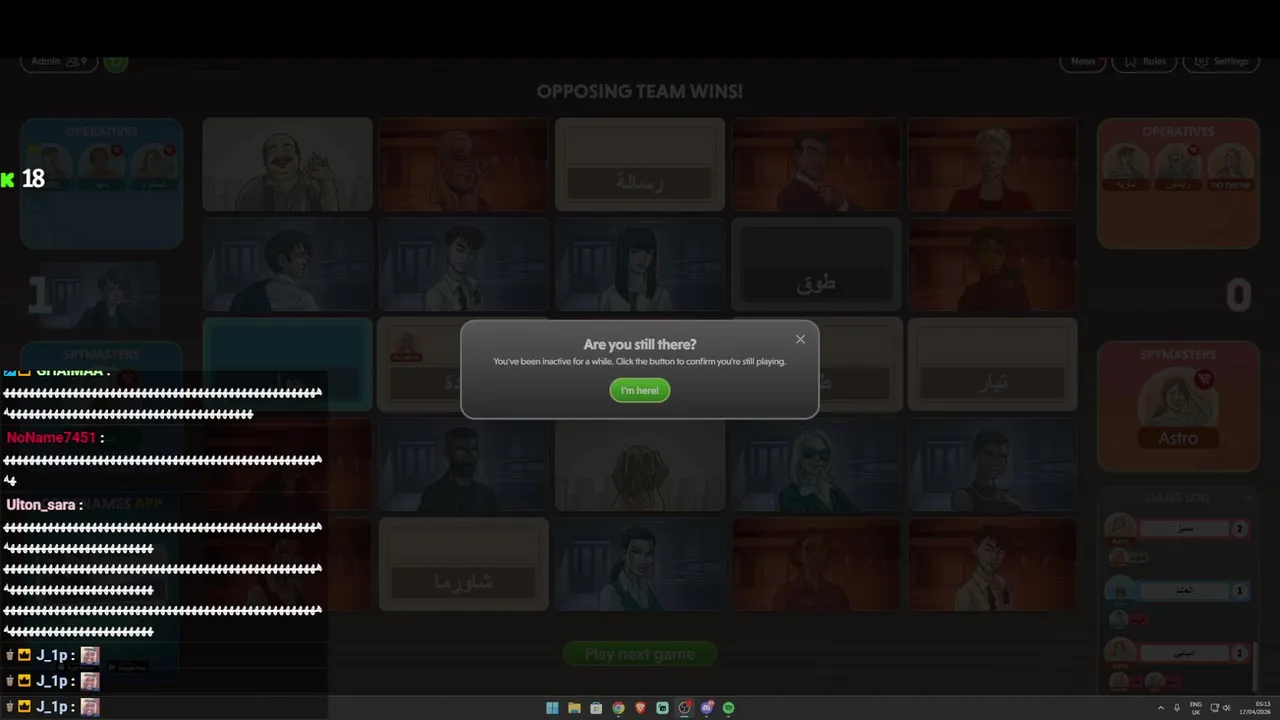This screenshot has height=720, width=1280.
Task: Open File Explorer from taskbar
Action: [x=574, y=708]
